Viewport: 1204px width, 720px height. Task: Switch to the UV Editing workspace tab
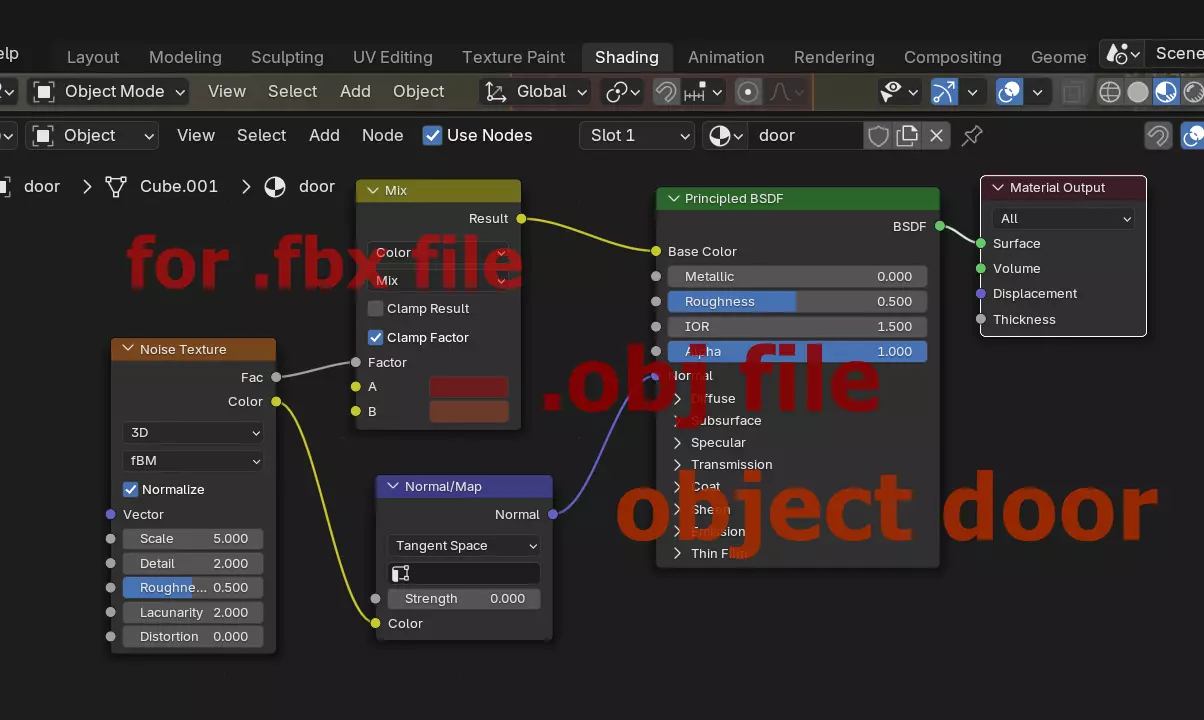click(x=393, y=57)
